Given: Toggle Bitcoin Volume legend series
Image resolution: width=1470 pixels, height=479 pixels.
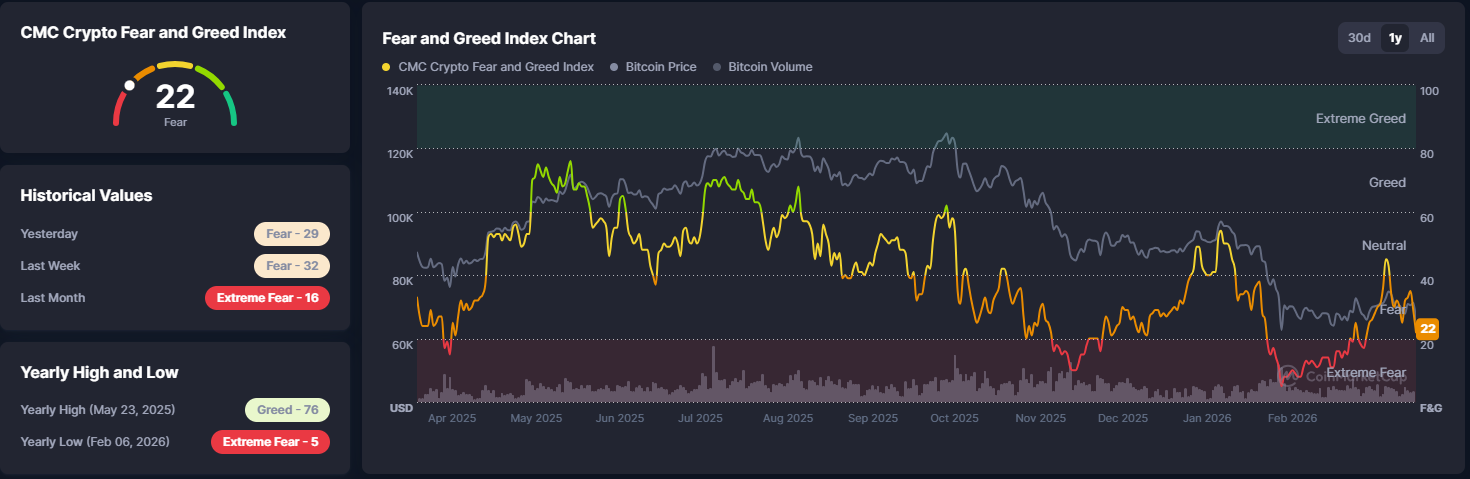Looking at the screenshot, I should point(762,67).
